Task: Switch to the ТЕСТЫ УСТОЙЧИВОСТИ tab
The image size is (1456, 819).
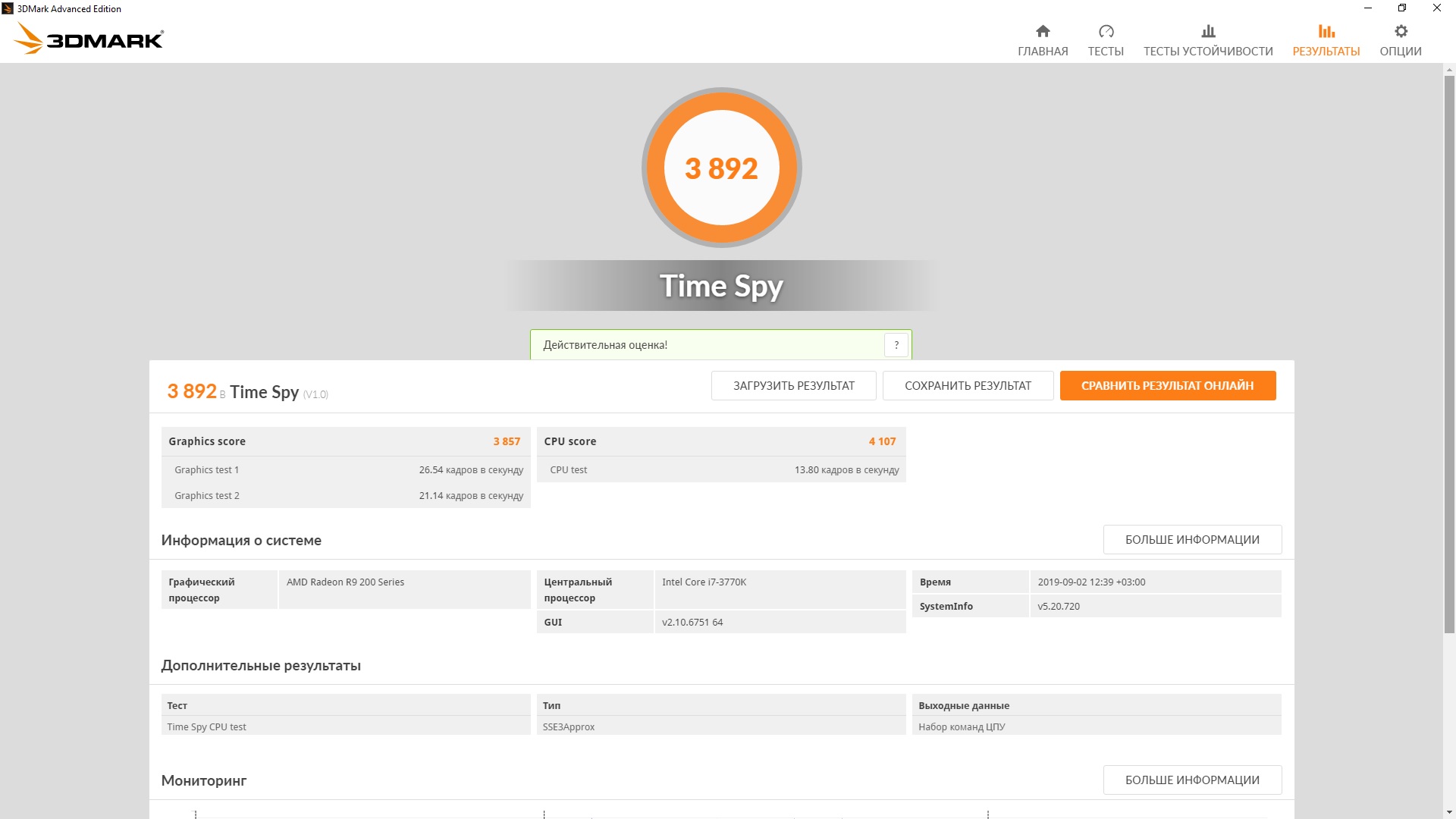Action: (1208, 52)
